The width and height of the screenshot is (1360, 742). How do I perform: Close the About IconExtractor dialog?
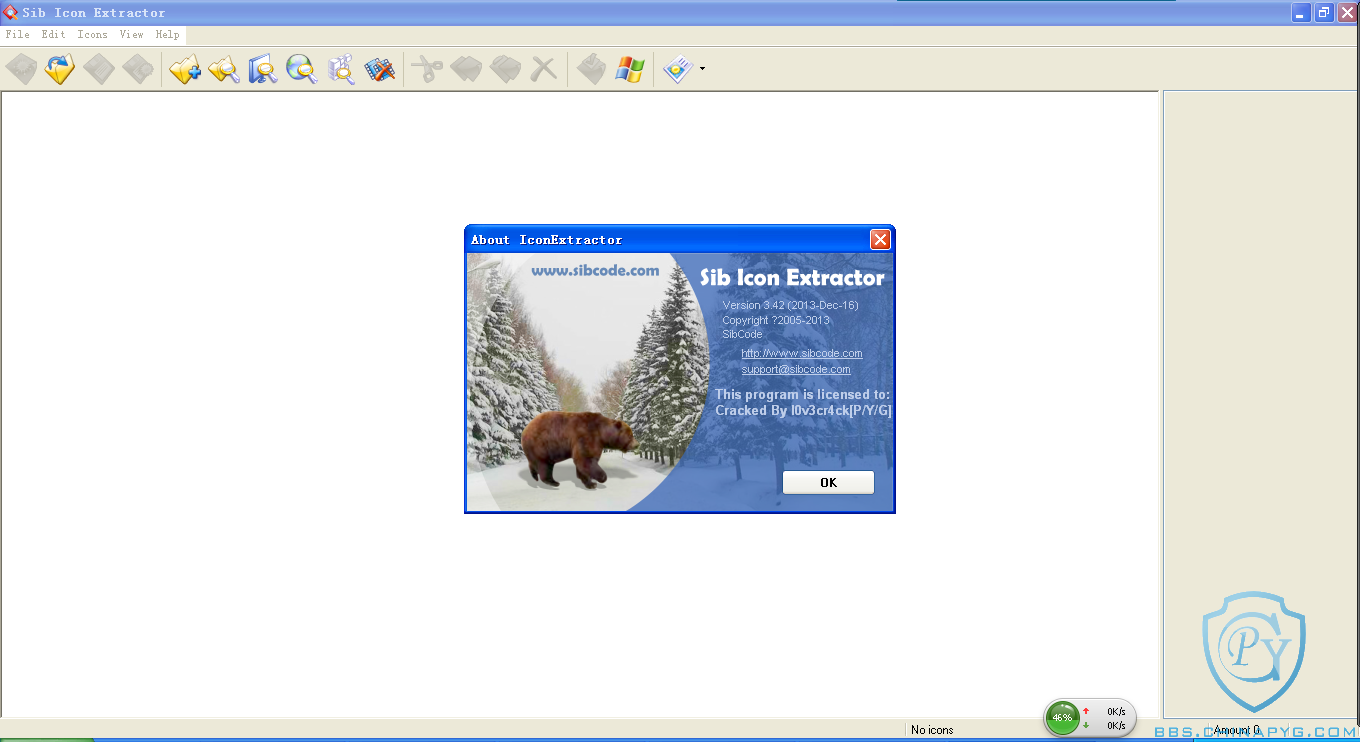click(880, 239)
